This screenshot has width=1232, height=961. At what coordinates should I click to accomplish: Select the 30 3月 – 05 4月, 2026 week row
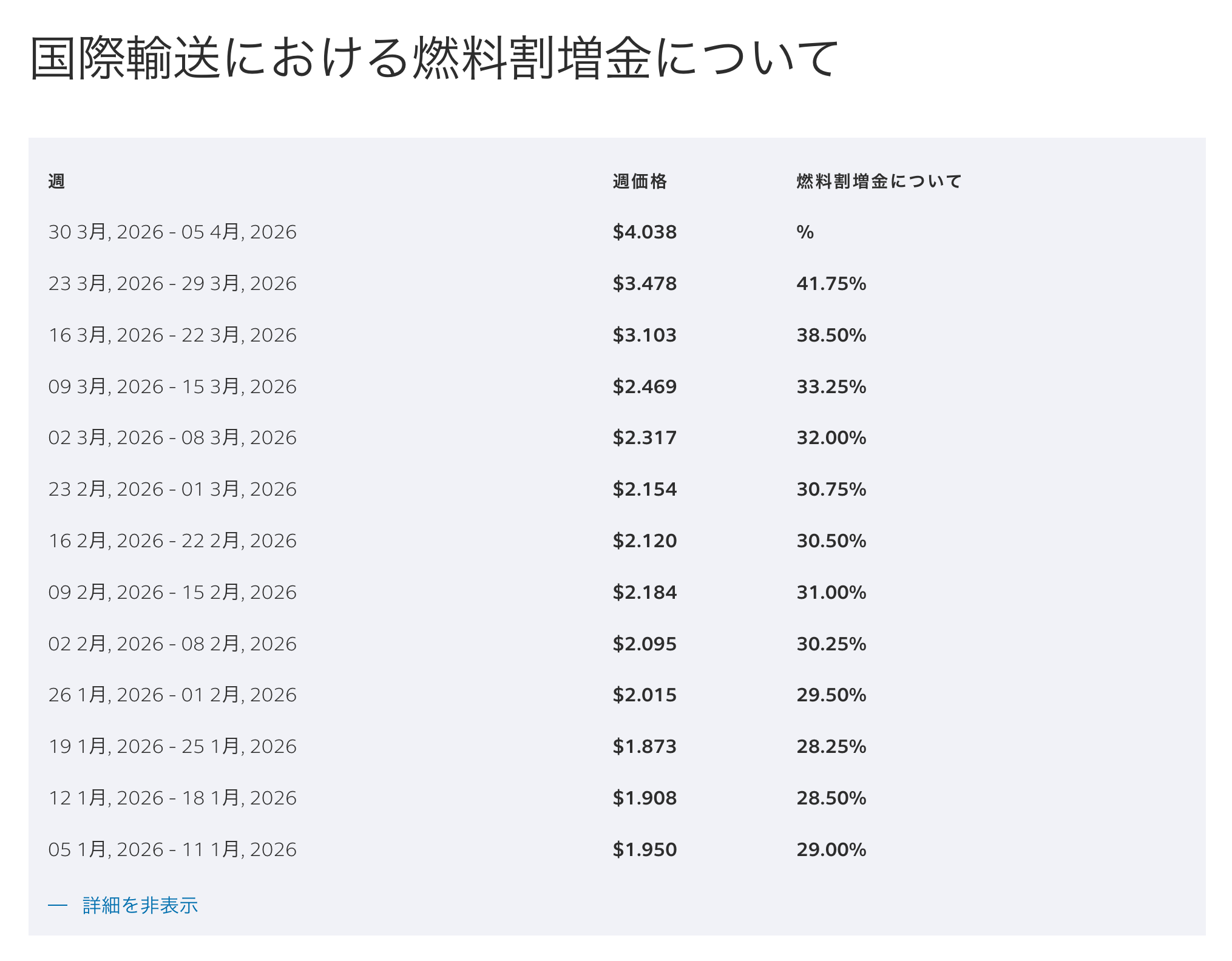172,232
